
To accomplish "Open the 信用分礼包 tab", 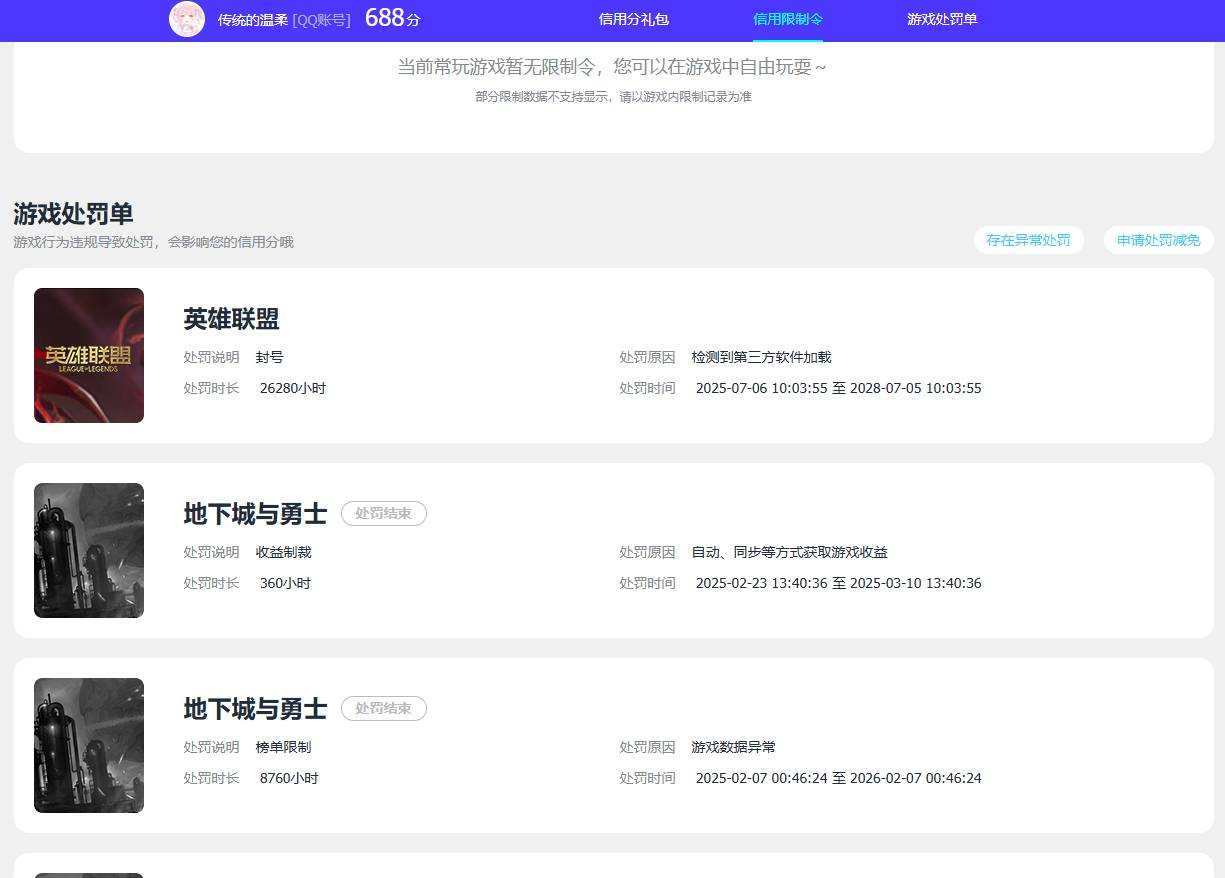I will (634, 19).
